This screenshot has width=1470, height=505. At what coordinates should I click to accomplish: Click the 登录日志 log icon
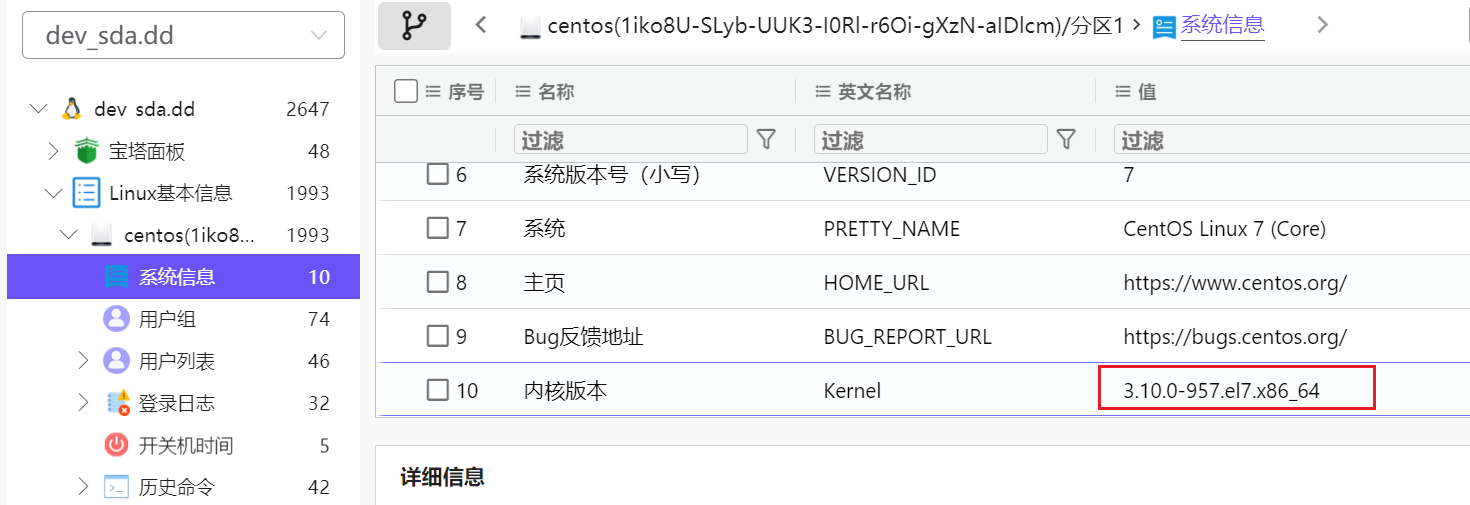pos(118,403)
